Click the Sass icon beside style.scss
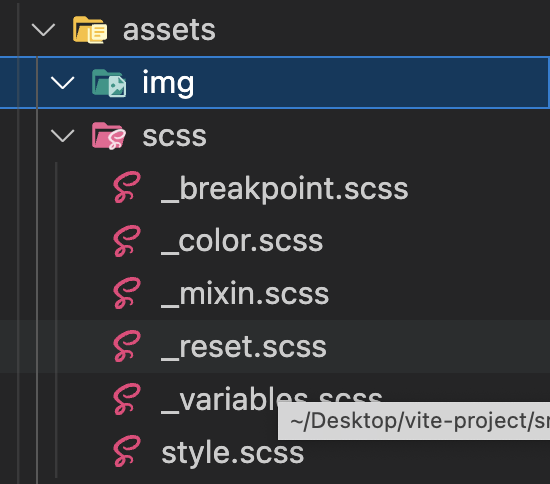 point(127,452)
